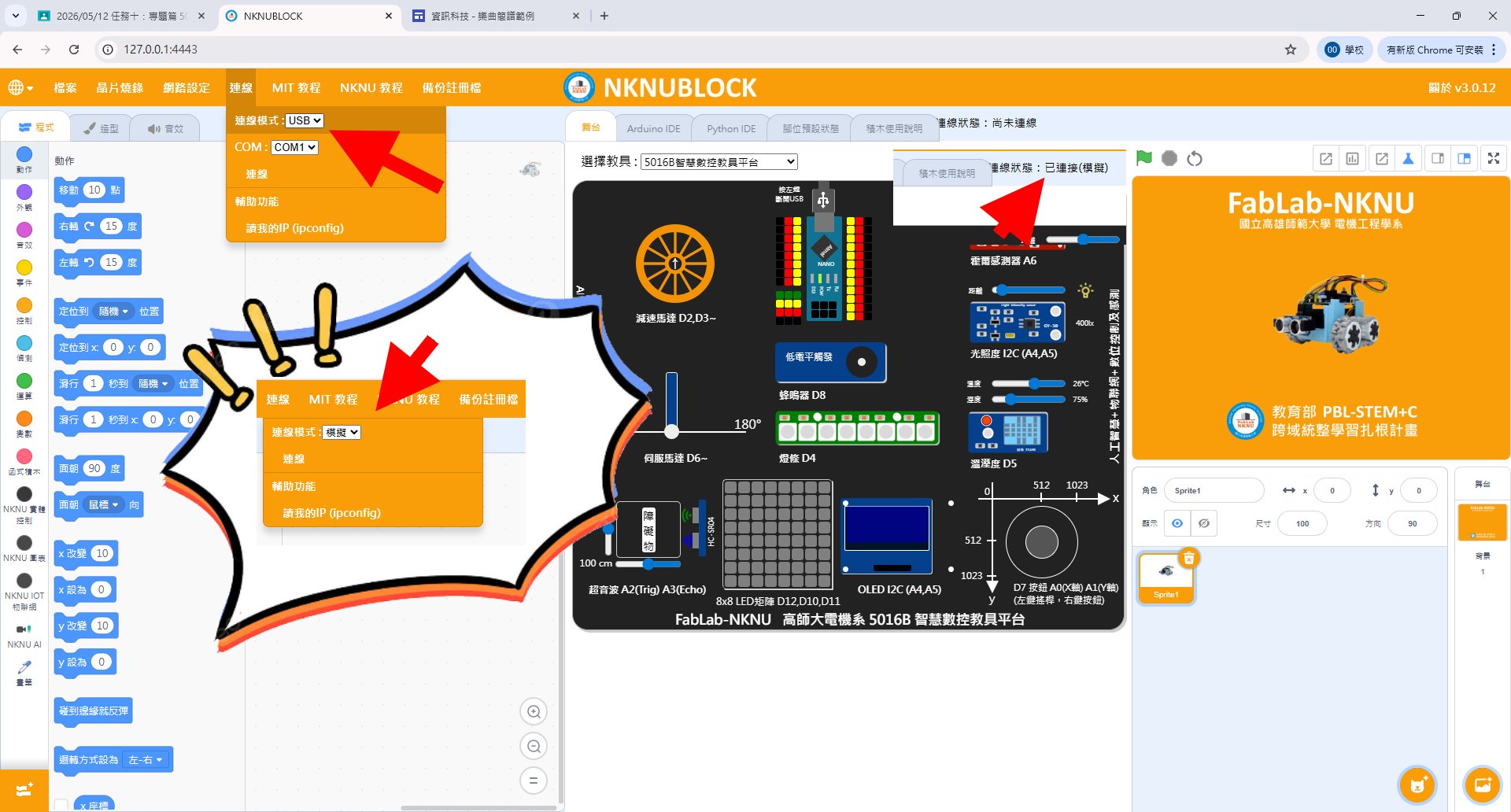This screenshot has height=812, width=1511.
Task: Zoom out the block workspace
Action: coord(534,746)
